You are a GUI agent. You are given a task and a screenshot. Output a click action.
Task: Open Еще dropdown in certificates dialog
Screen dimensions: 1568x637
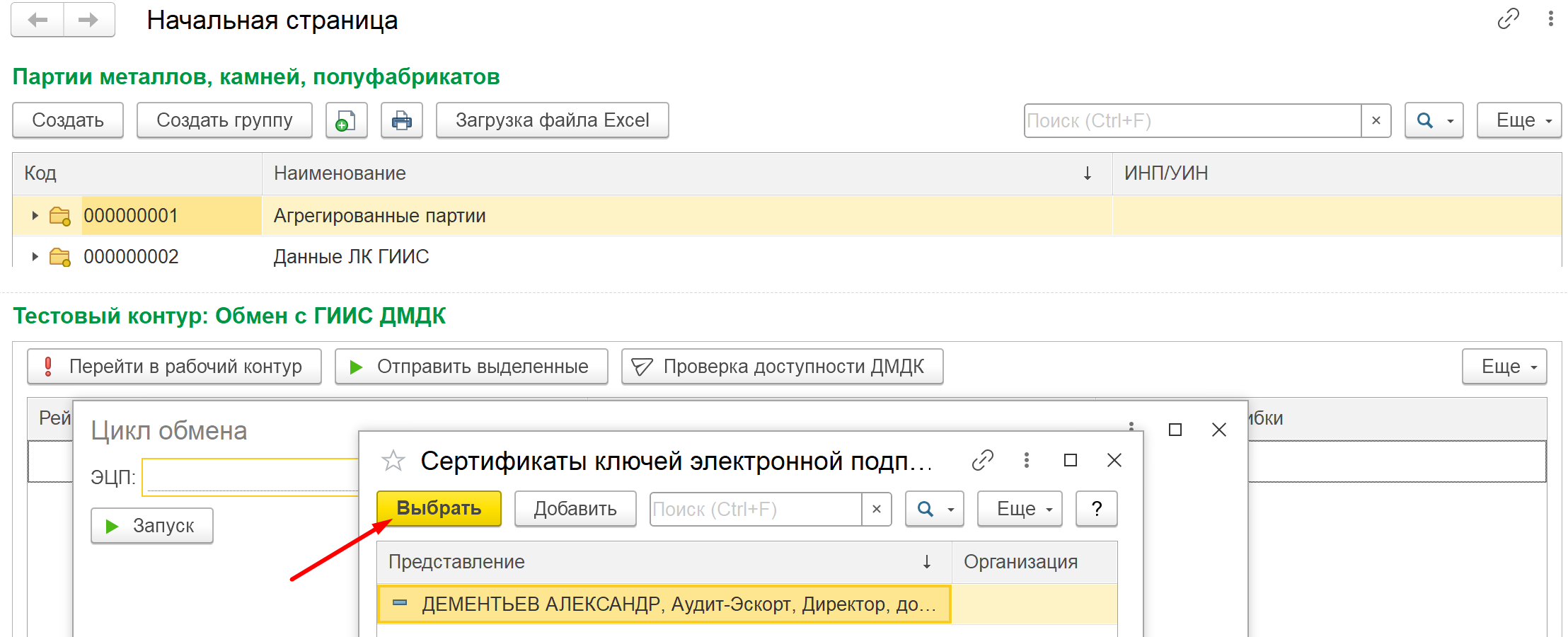click(x=1020, y=509)
